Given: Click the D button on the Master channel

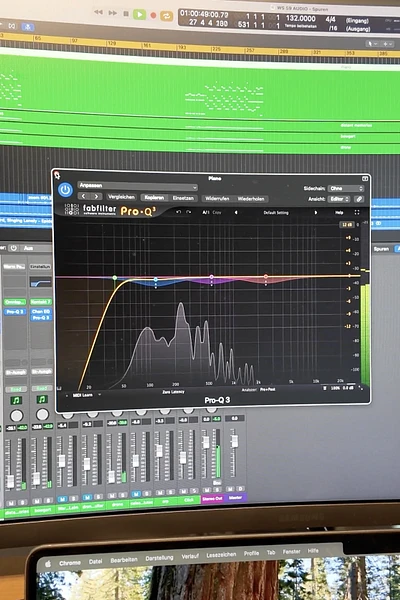Looking at the screenshot, I should [x=240, y=489].
